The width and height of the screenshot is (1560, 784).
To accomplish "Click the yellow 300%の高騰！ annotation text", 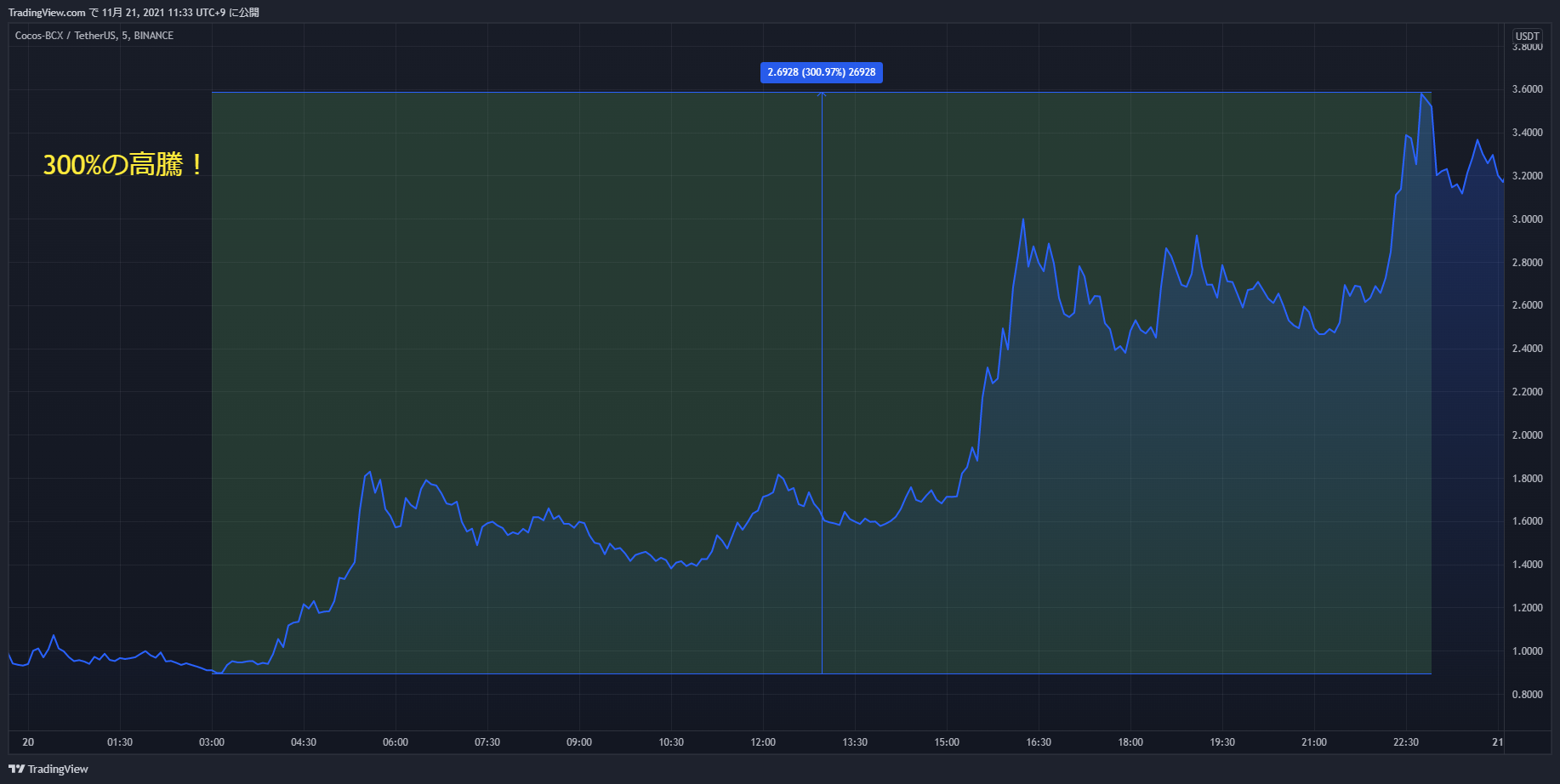I will coord(124,164).
